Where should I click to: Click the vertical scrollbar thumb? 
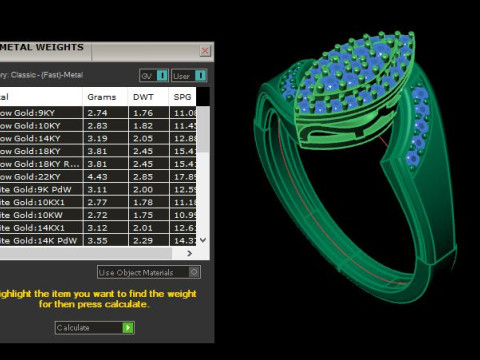(x=203, y=129)
